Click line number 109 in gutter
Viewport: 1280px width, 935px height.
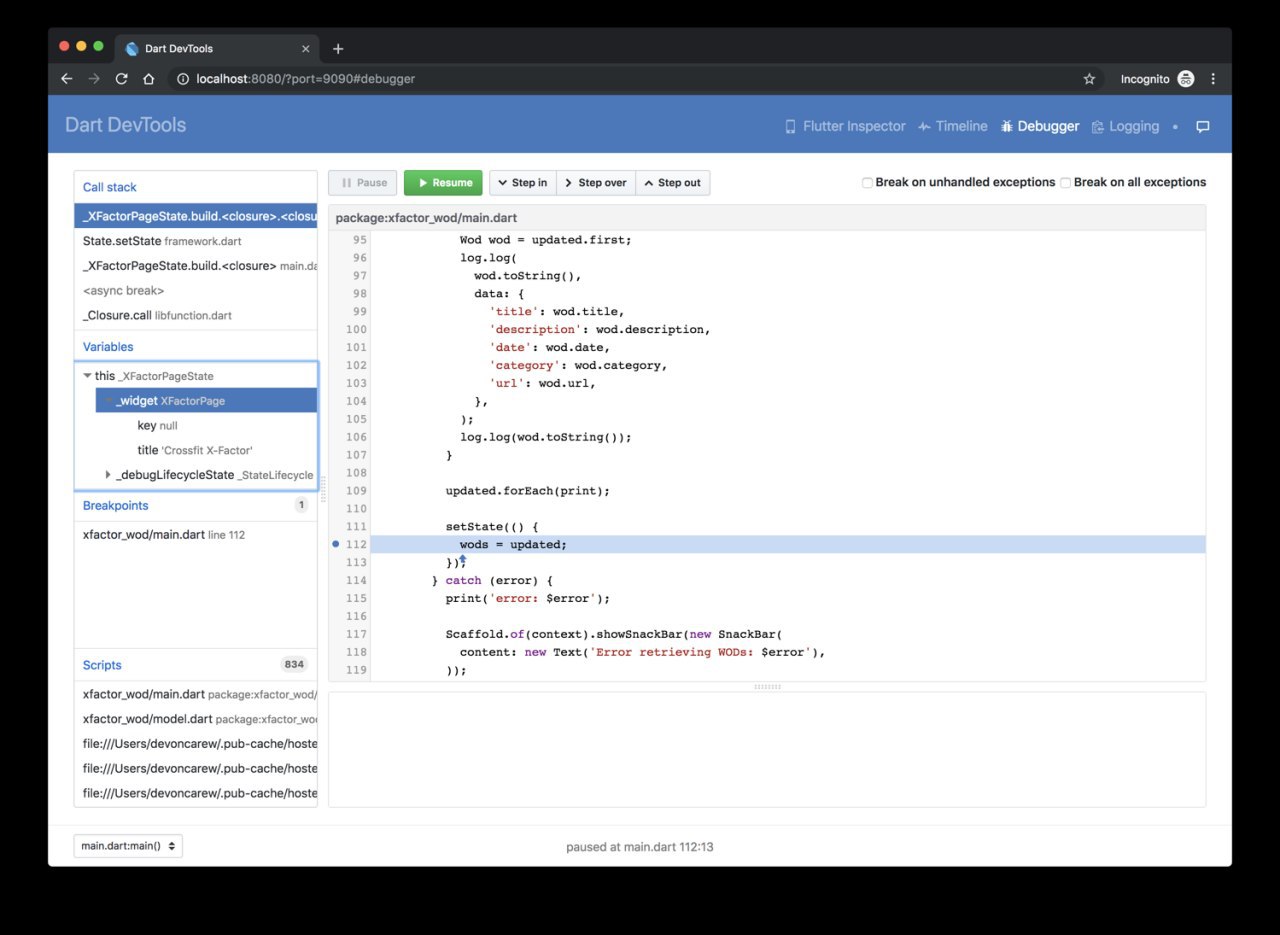pos(356,490)
